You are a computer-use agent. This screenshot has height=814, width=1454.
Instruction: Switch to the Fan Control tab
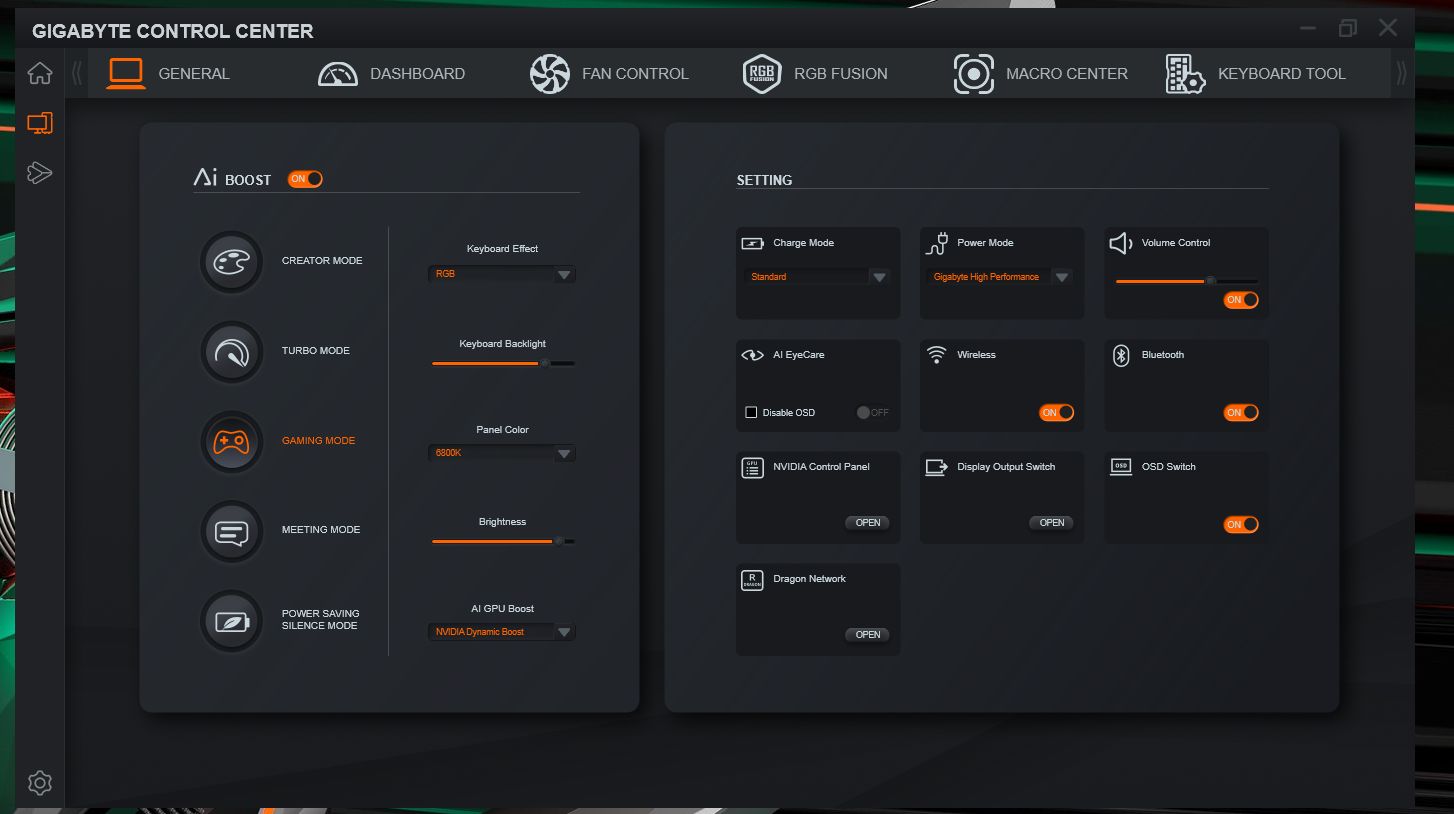coord(609,74)
